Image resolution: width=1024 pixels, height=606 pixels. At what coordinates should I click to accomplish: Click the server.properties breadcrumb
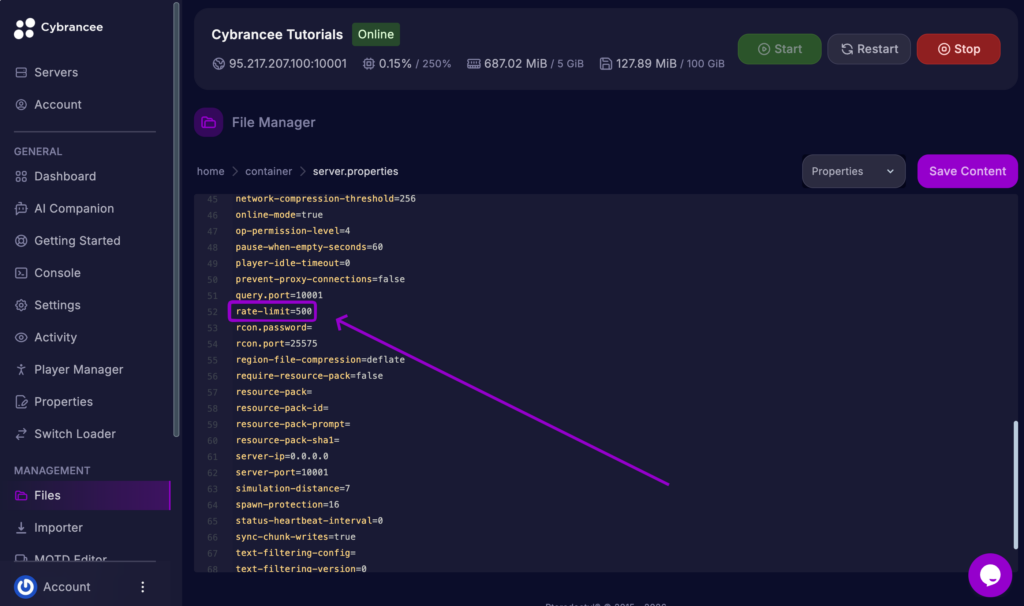click(x=355, y=171)
